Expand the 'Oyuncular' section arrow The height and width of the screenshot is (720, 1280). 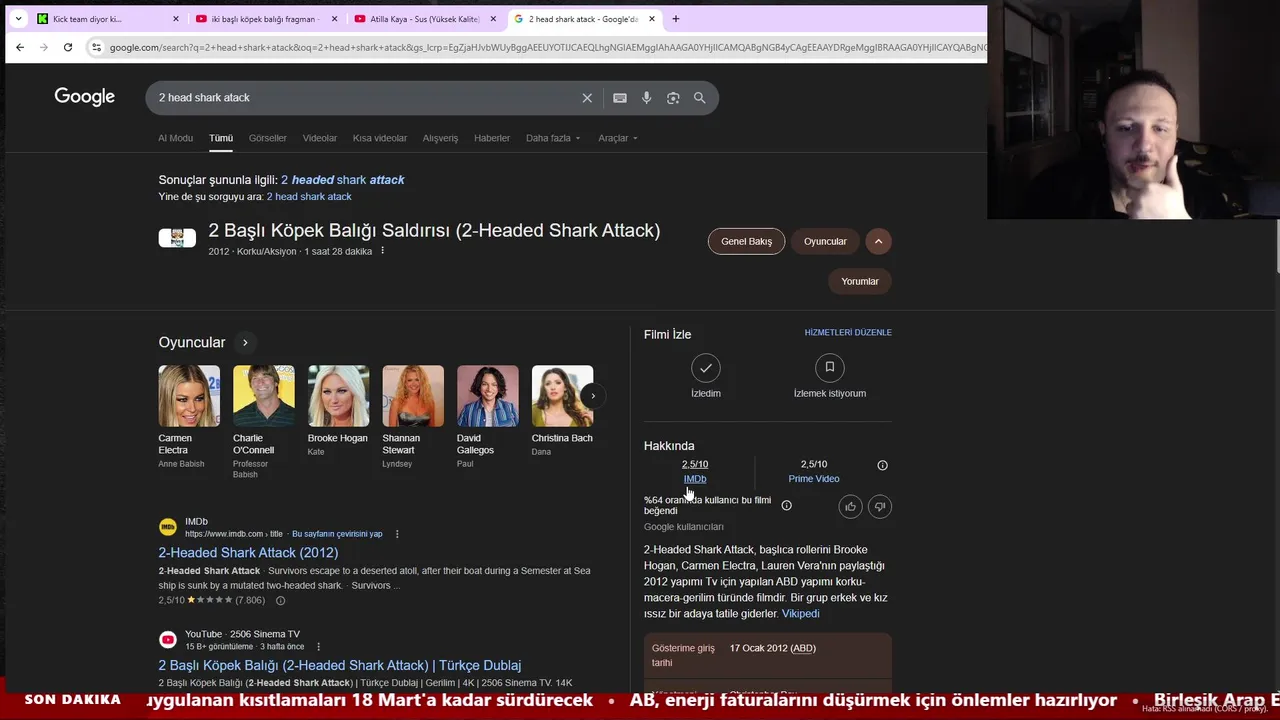coord(245,343)
